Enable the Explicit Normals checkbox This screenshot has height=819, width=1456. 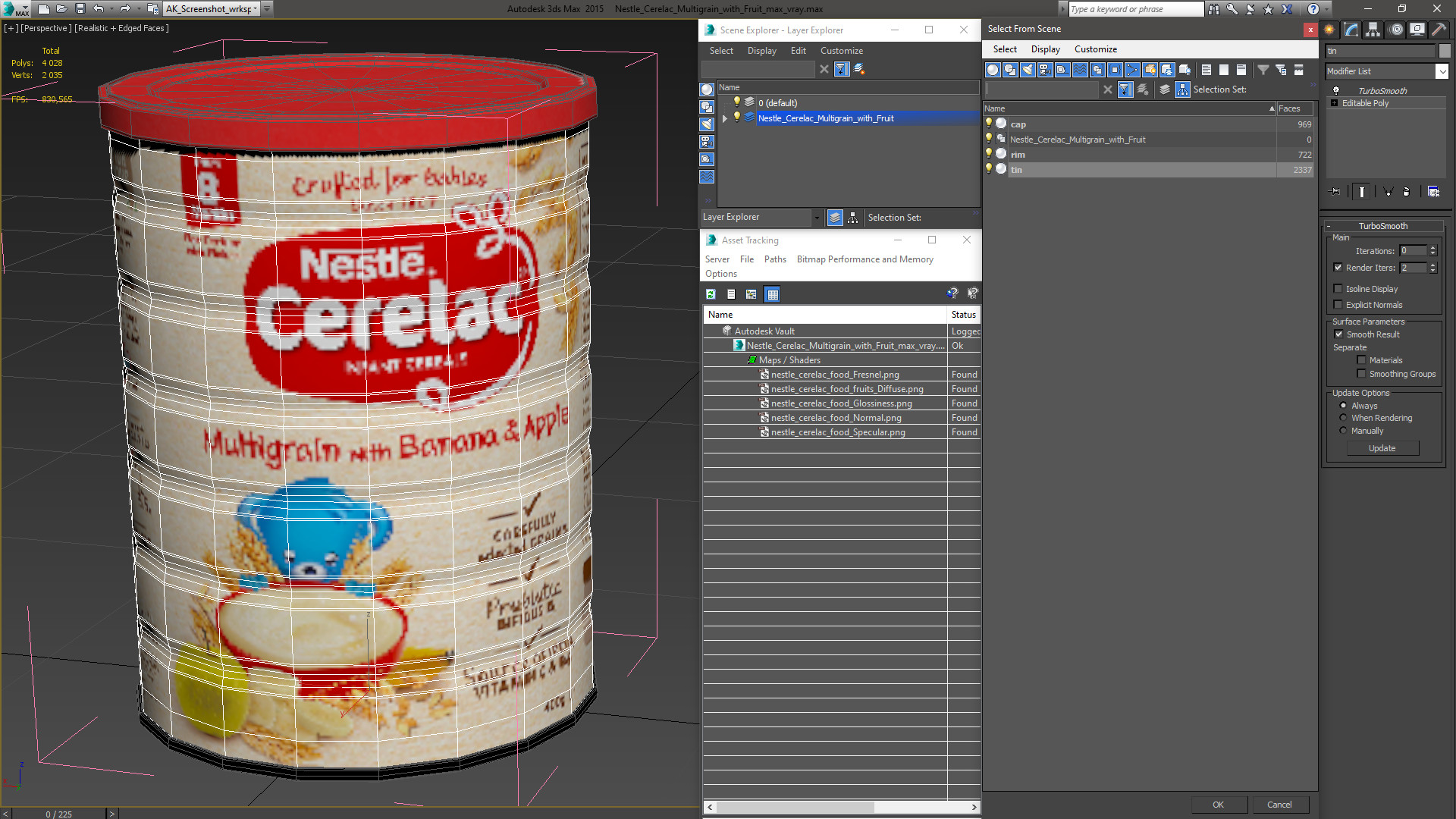tap(1338, 305)
